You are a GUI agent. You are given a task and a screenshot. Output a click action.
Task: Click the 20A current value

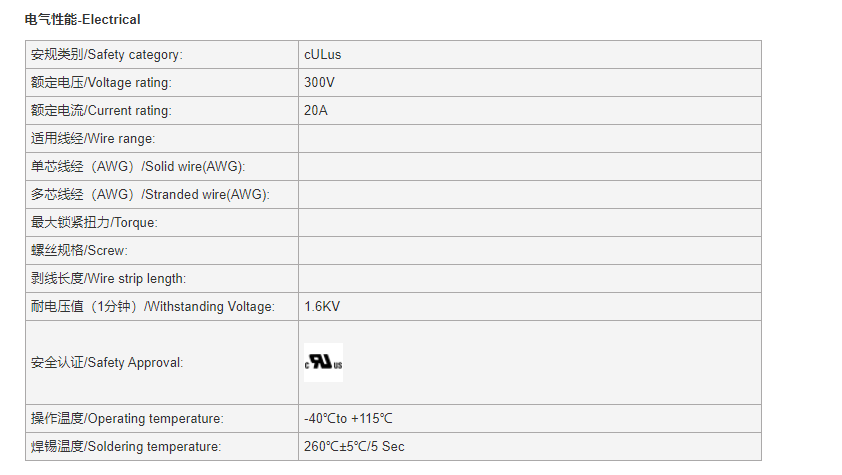tap(316, 111)
